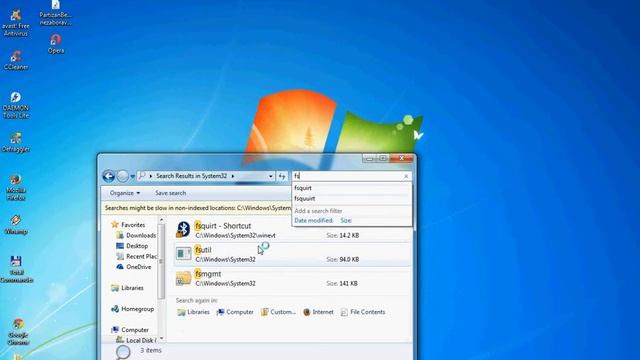Select the CCleaner desktop icon
640x360 pixels.
pos(16,60)
